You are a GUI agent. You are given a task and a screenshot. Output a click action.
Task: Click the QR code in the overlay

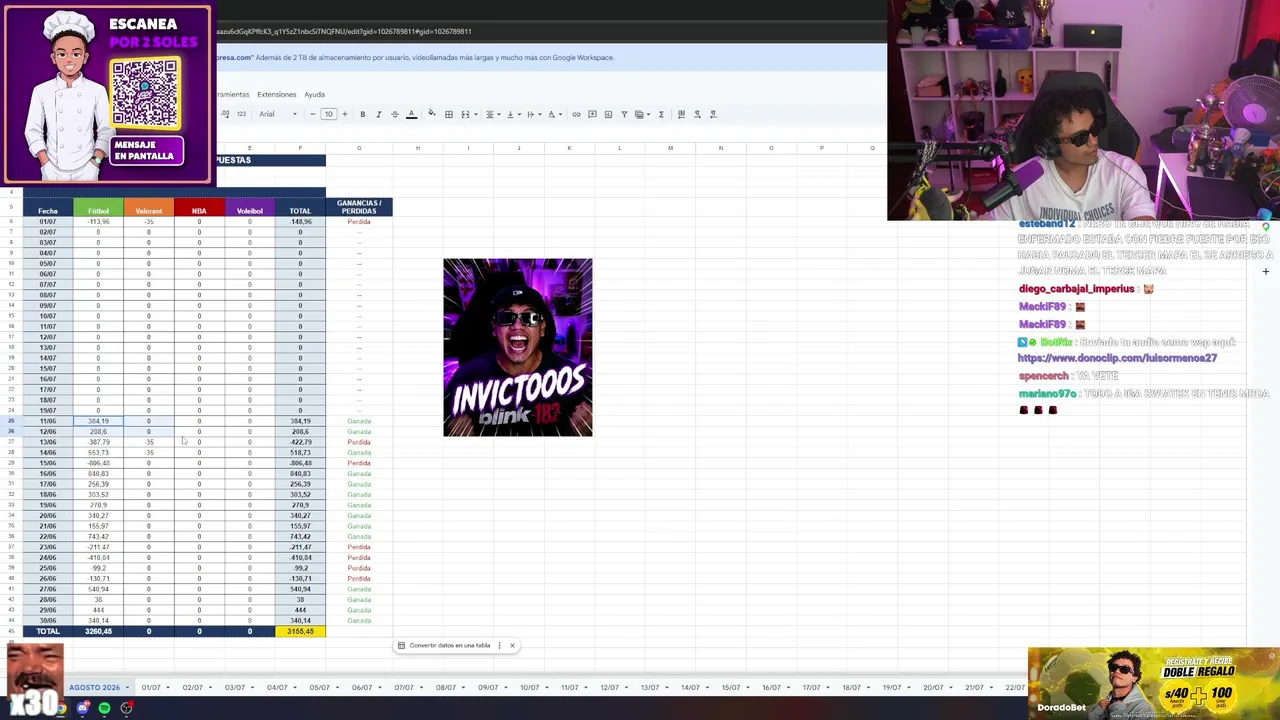coord(145,93)
